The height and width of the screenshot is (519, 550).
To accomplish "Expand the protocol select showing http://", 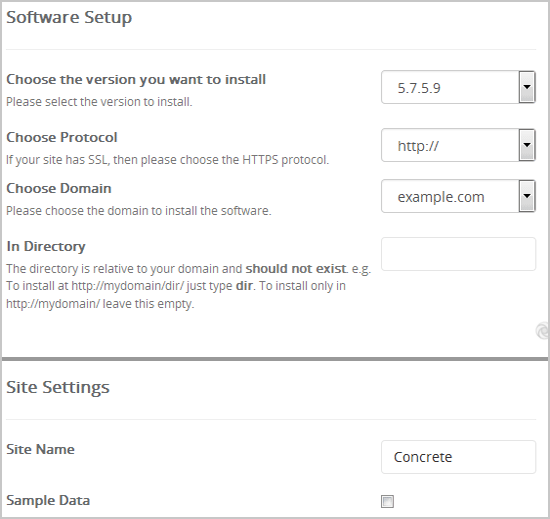I will tap(458, 145).
